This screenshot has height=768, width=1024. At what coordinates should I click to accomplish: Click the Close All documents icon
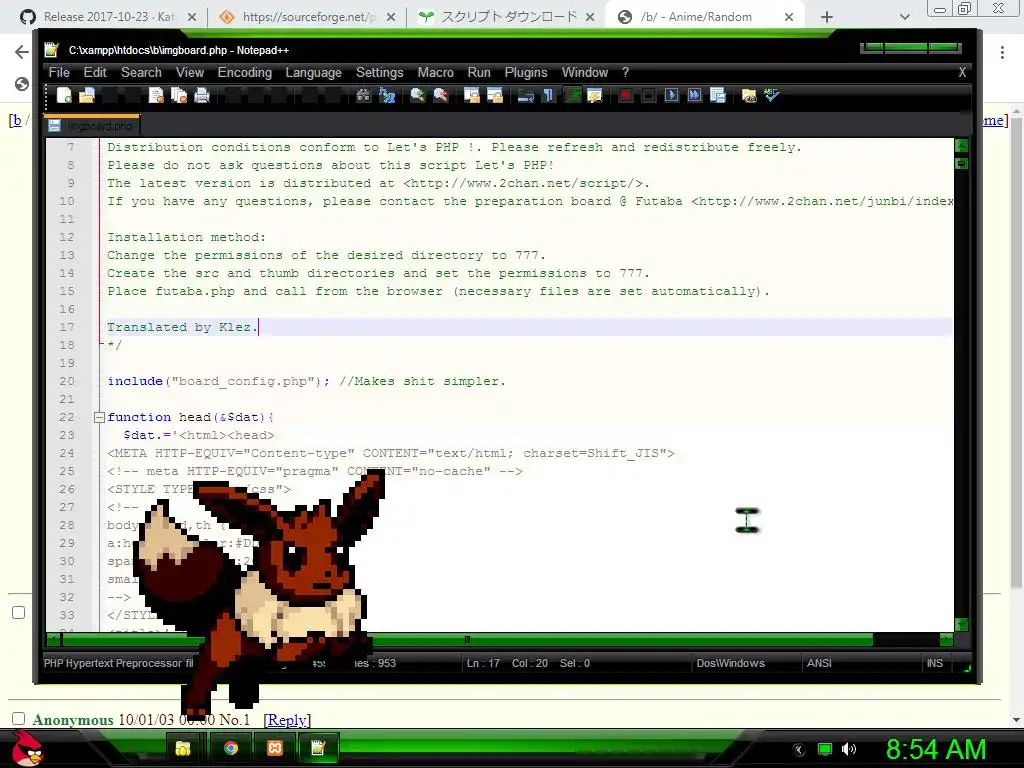click(179, 95)
